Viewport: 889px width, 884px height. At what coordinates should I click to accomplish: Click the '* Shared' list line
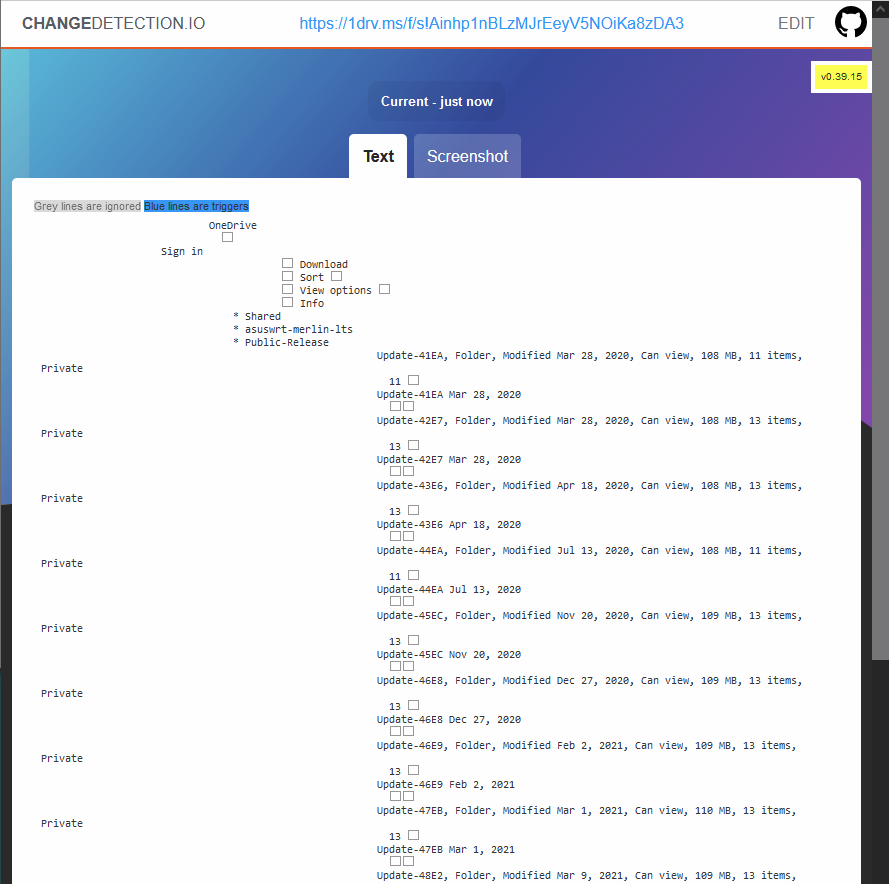257,316
